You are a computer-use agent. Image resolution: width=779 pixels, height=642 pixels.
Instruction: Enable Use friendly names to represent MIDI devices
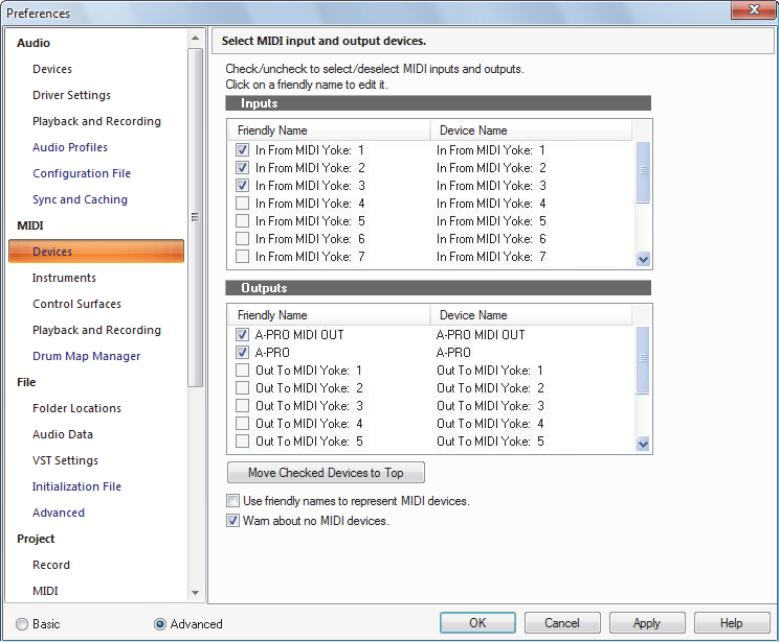click(x=233, y=500)
